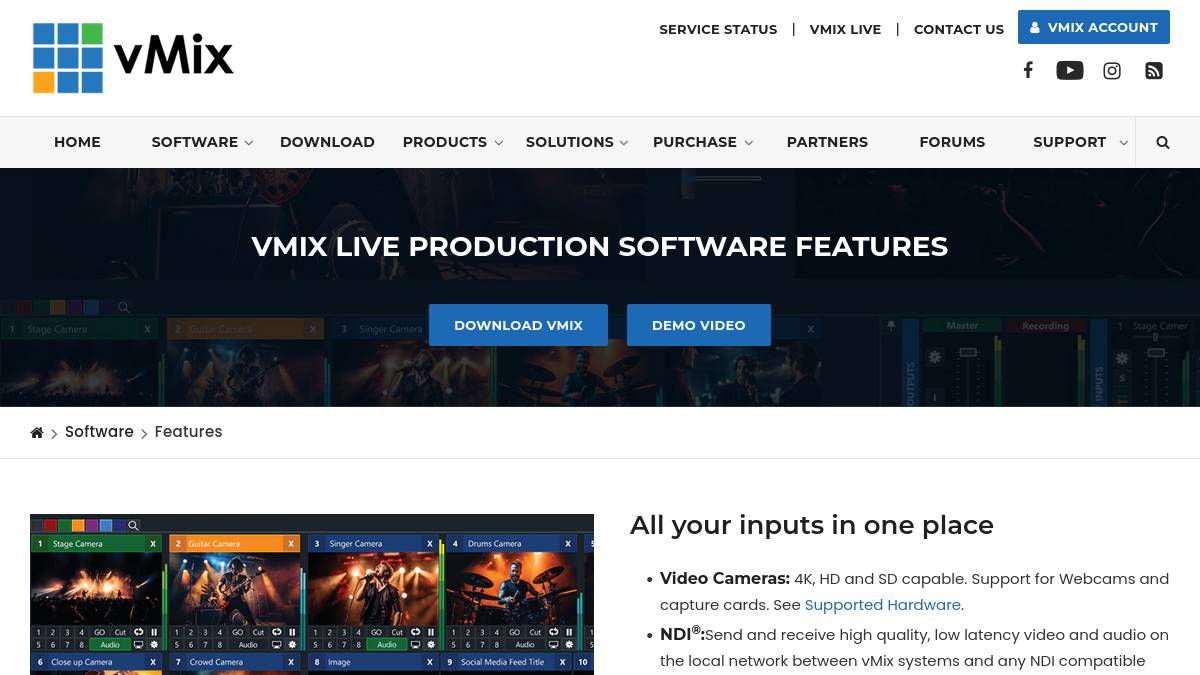This screenshot has height=675, width=1200.
Task: Open the Download menu item
Action: (327, 142)
